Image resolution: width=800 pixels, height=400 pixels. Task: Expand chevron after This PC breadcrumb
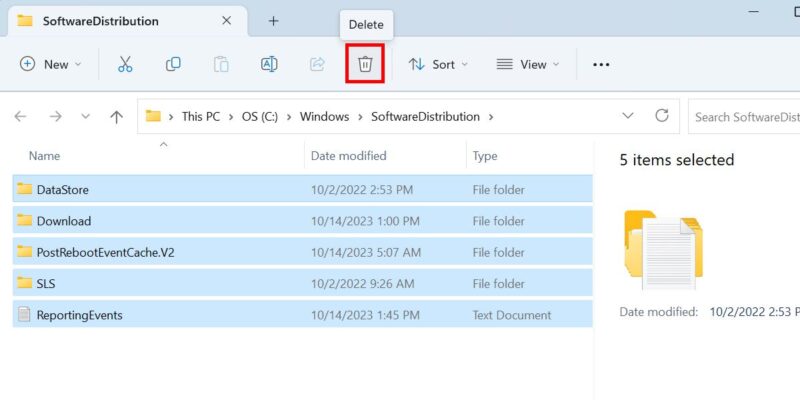point(231,117)
